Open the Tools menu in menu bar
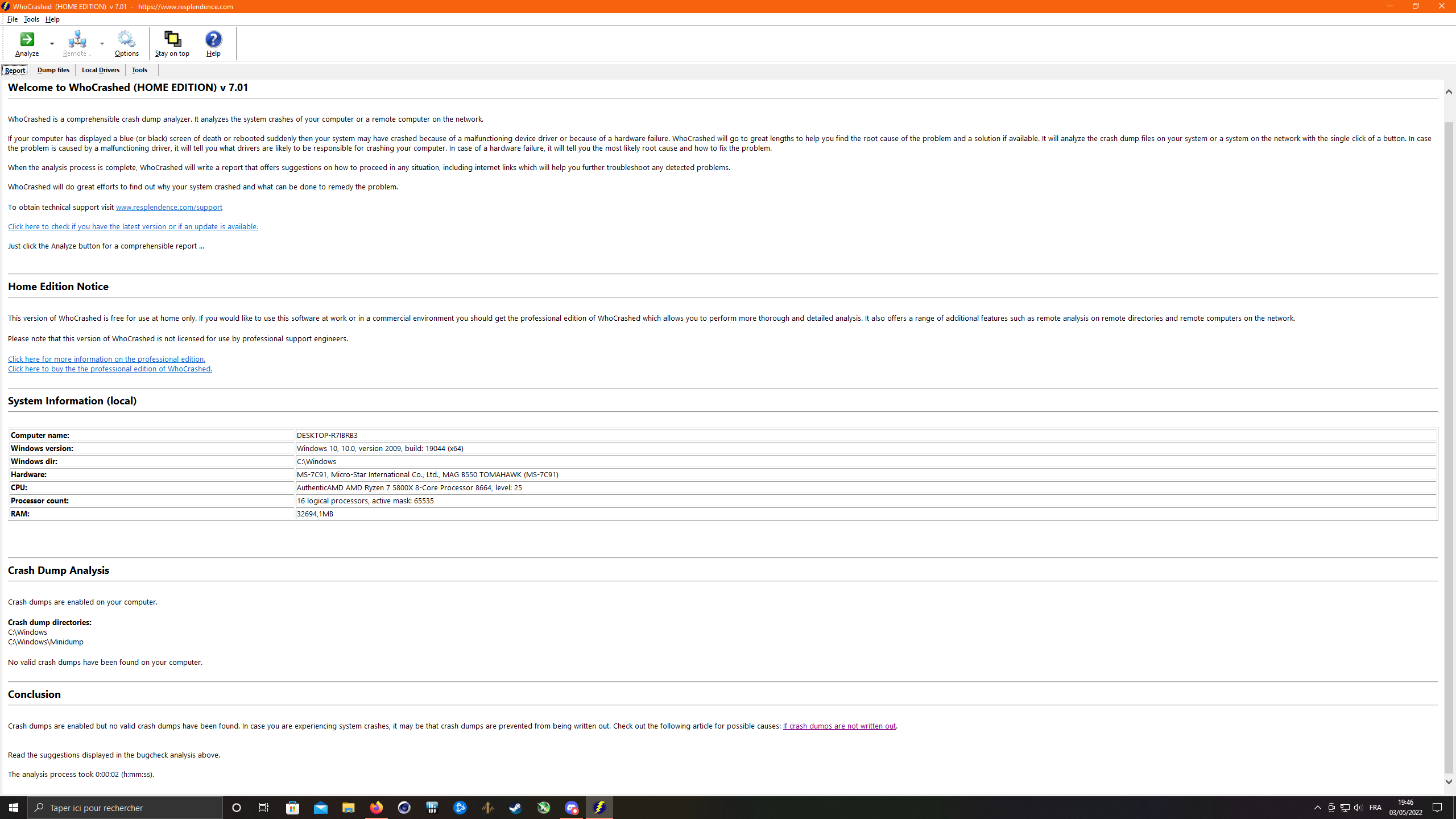Image resolution: width=1456 pixels, height=819 pixels. 31,19
